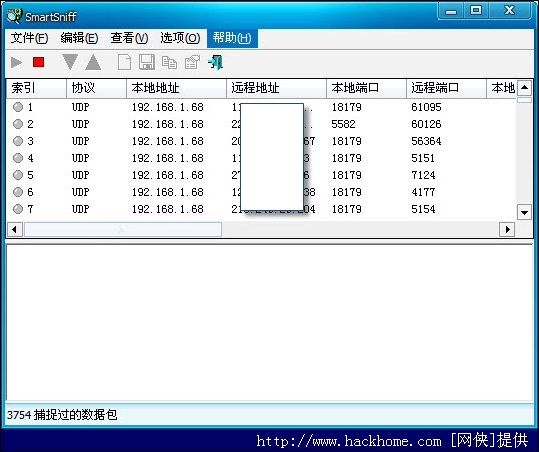This screenshot has width=539, height=452.
Task: Open the 文件(F) menu
Action: pyautogui.click(x=29, y=38)
